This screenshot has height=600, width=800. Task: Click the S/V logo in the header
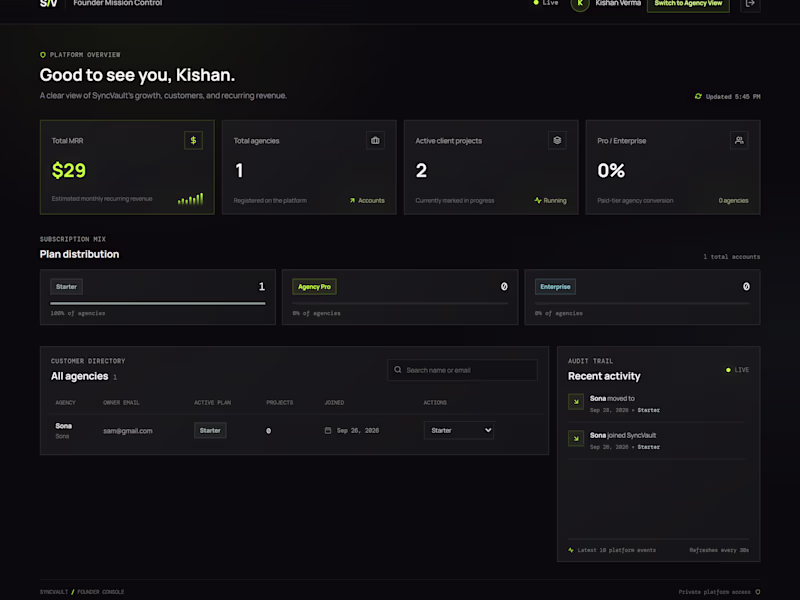click(x=48, y=4)
